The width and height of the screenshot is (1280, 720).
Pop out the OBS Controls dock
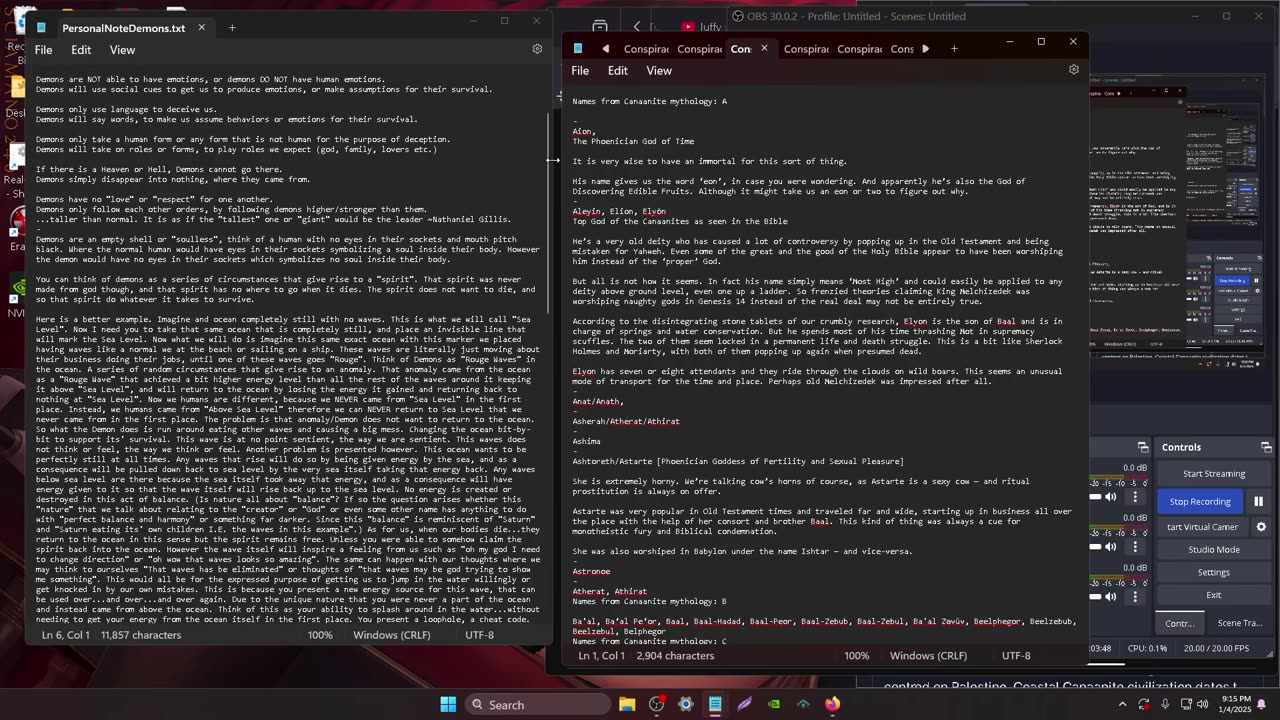(x=1266, y=447)
